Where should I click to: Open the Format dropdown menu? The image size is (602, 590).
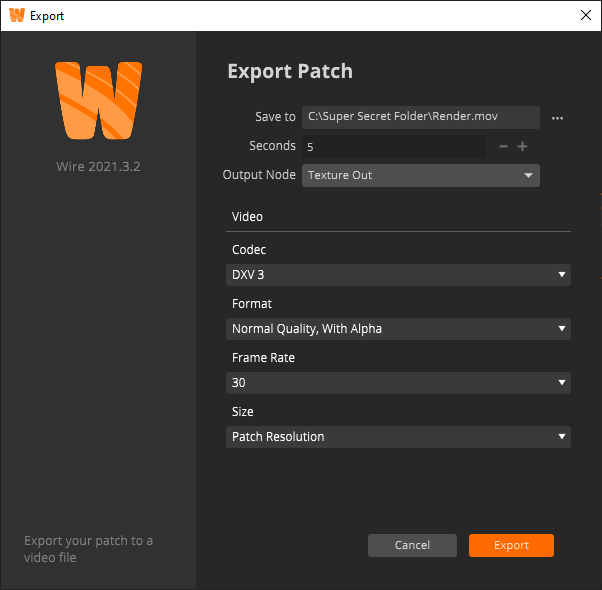[x=398, y=328]
